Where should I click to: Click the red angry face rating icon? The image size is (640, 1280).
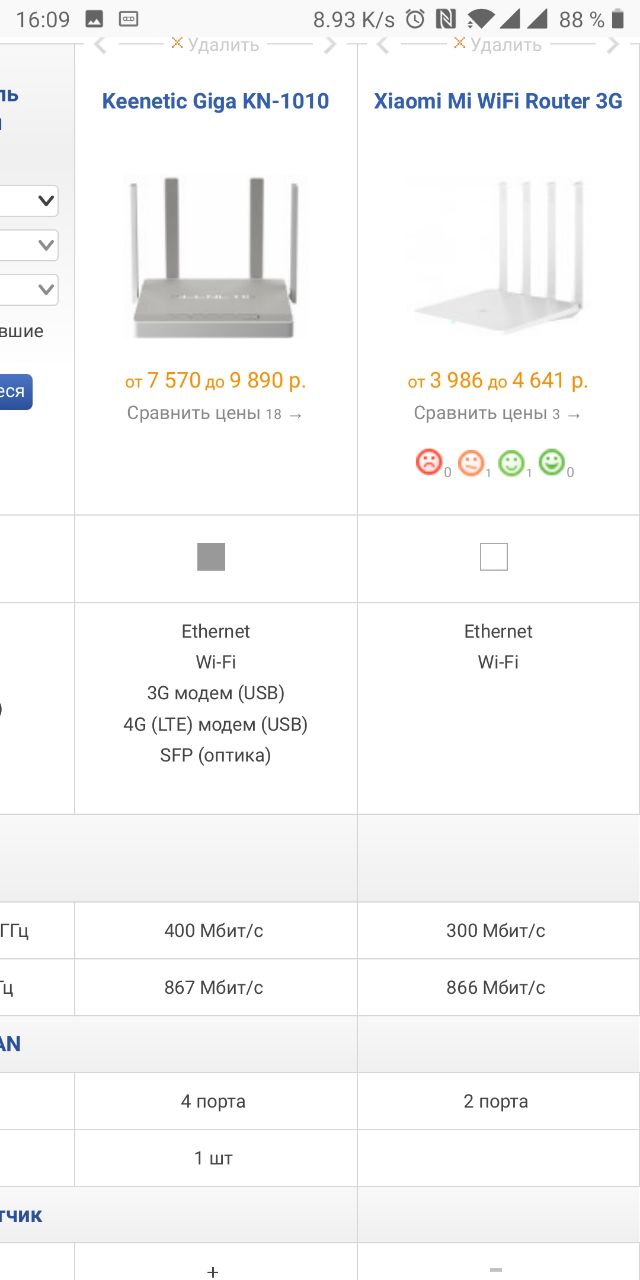coord(428,462)
